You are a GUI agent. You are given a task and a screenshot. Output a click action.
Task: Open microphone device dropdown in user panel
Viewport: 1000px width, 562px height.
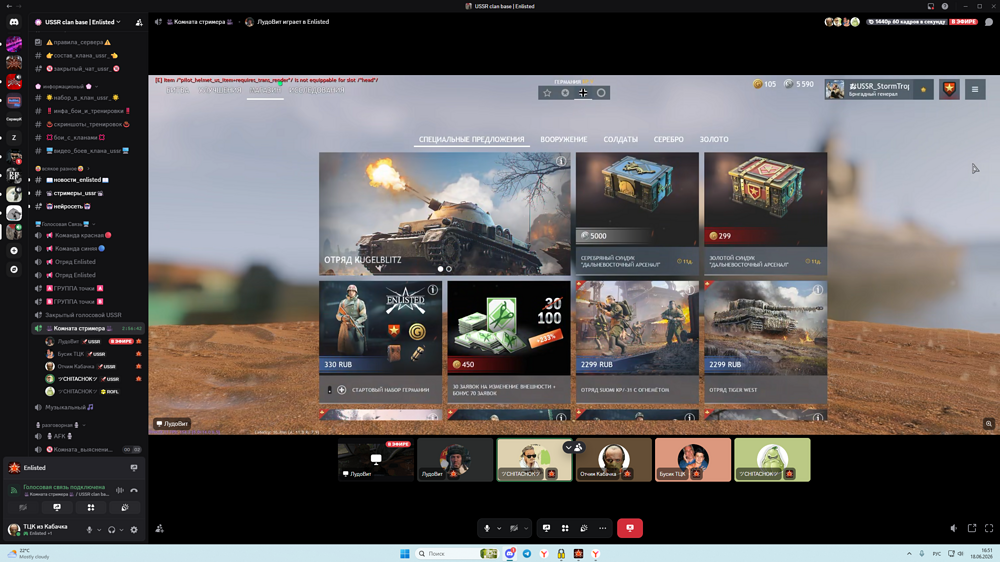pos(99,529)
